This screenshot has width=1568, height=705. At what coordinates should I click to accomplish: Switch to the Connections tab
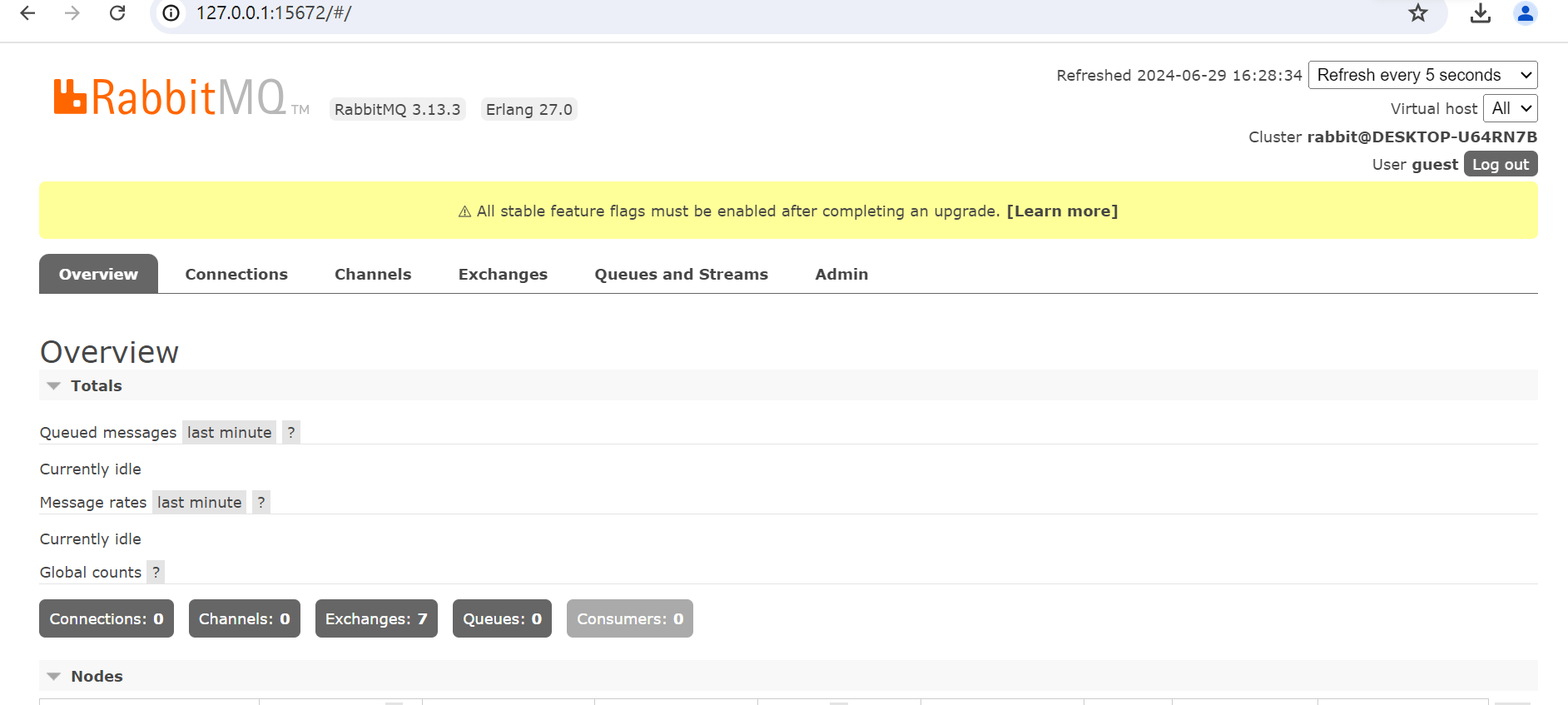click(x=236, y=274)
